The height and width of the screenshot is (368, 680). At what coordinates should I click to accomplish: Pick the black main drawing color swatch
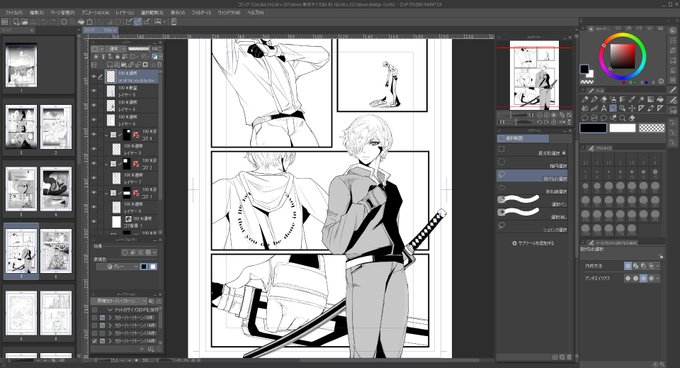(x=593, y=128)
